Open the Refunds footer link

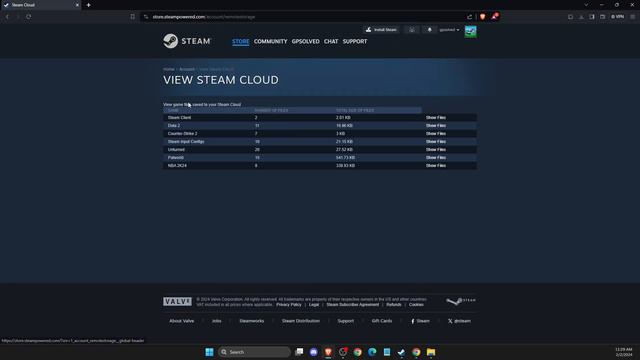[394, 304]
